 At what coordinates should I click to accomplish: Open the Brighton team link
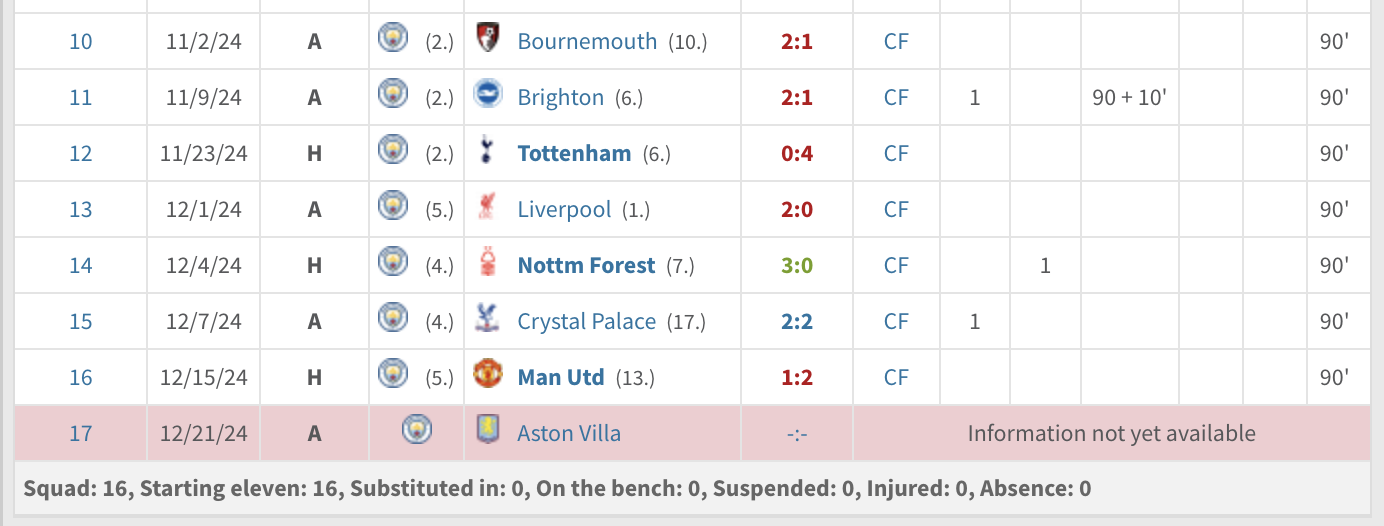(x=561, y=98)
